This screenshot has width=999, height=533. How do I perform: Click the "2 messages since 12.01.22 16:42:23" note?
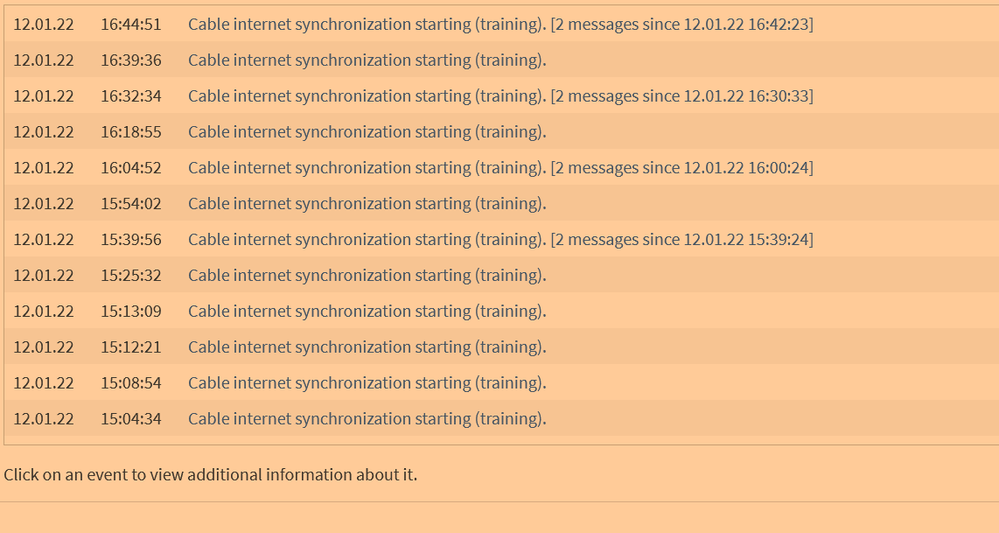point(682,24)
